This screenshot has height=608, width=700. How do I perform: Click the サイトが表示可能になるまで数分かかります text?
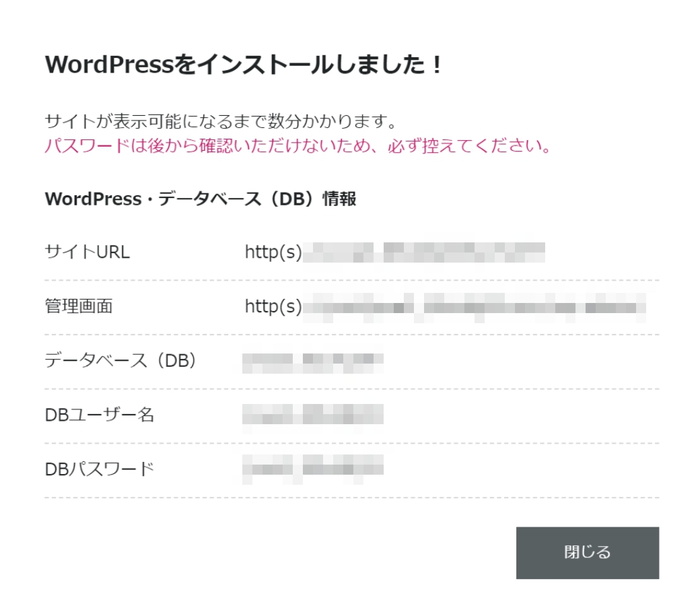click(221, 121)
